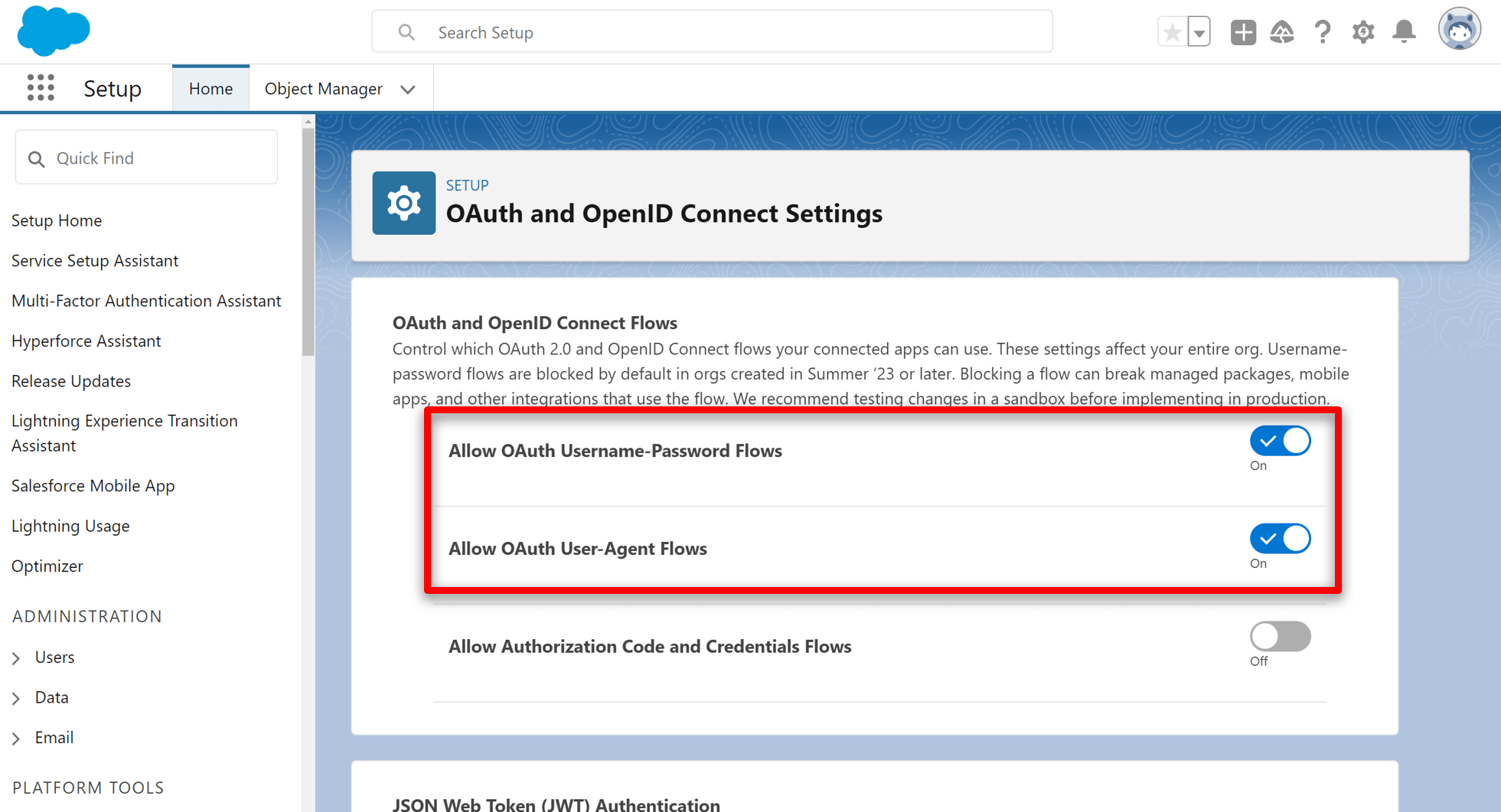Open the App Launcher waffle icon

41,88
